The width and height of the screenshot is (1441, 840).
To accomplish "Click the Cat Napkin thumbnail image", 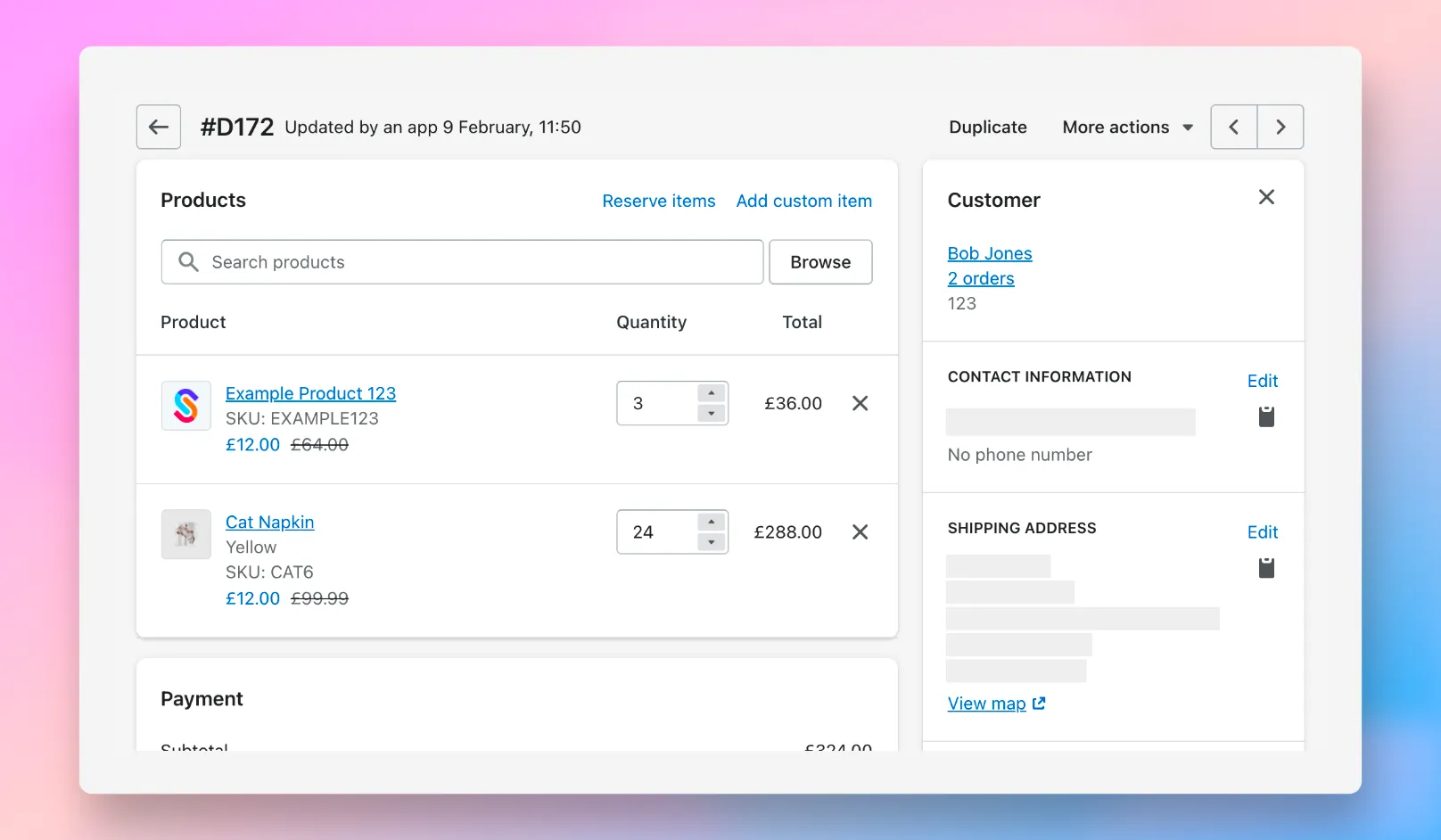I will click(x=185, y=534).
